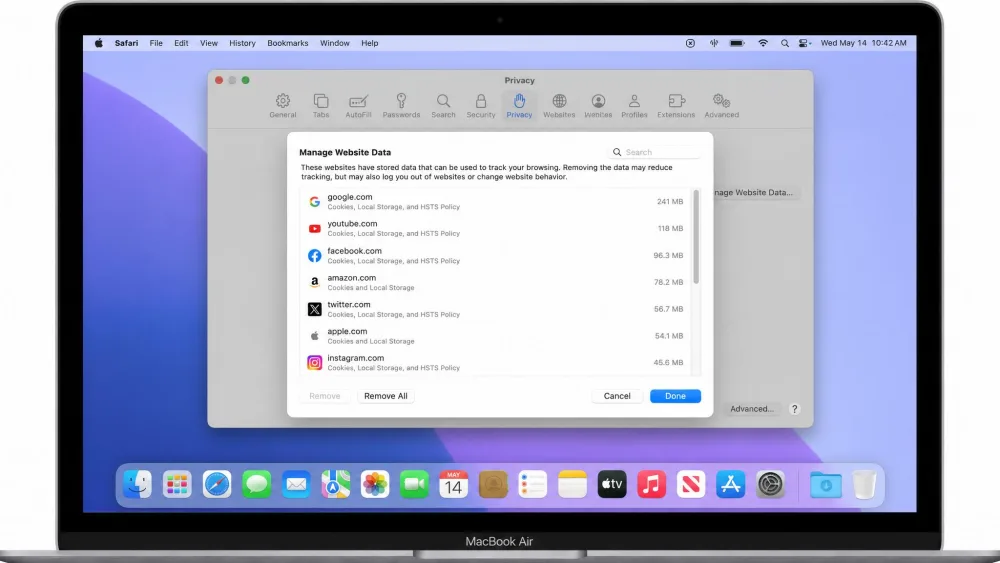The height and width of the screenshot is (563, 1000).
Task: Open the Websites globe pane
Action: (x=559, y=106)
